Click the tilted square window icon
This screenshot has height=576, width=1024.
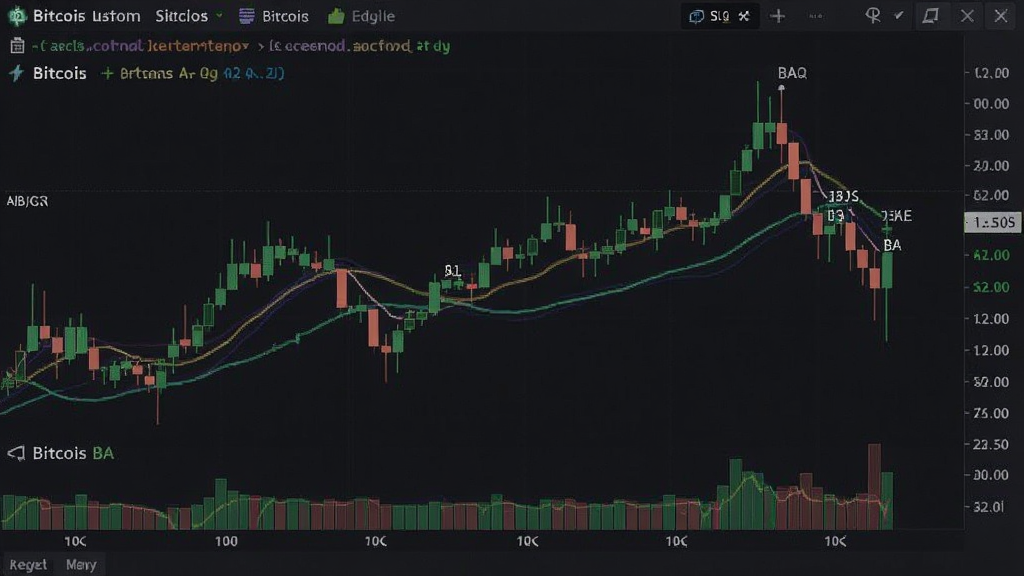point(931,16)
